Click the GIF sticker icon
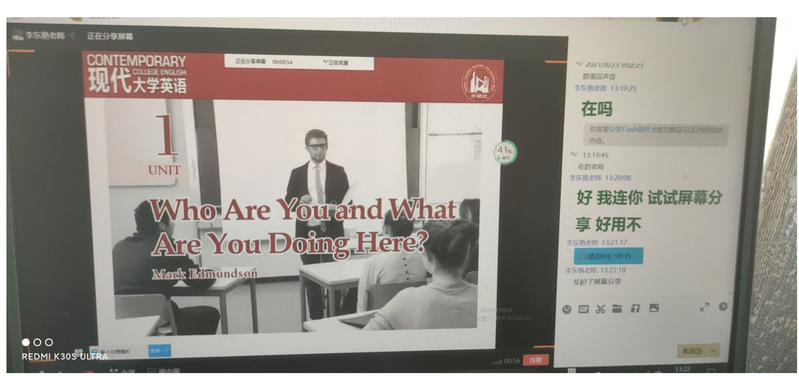 [x=583, y=309]
